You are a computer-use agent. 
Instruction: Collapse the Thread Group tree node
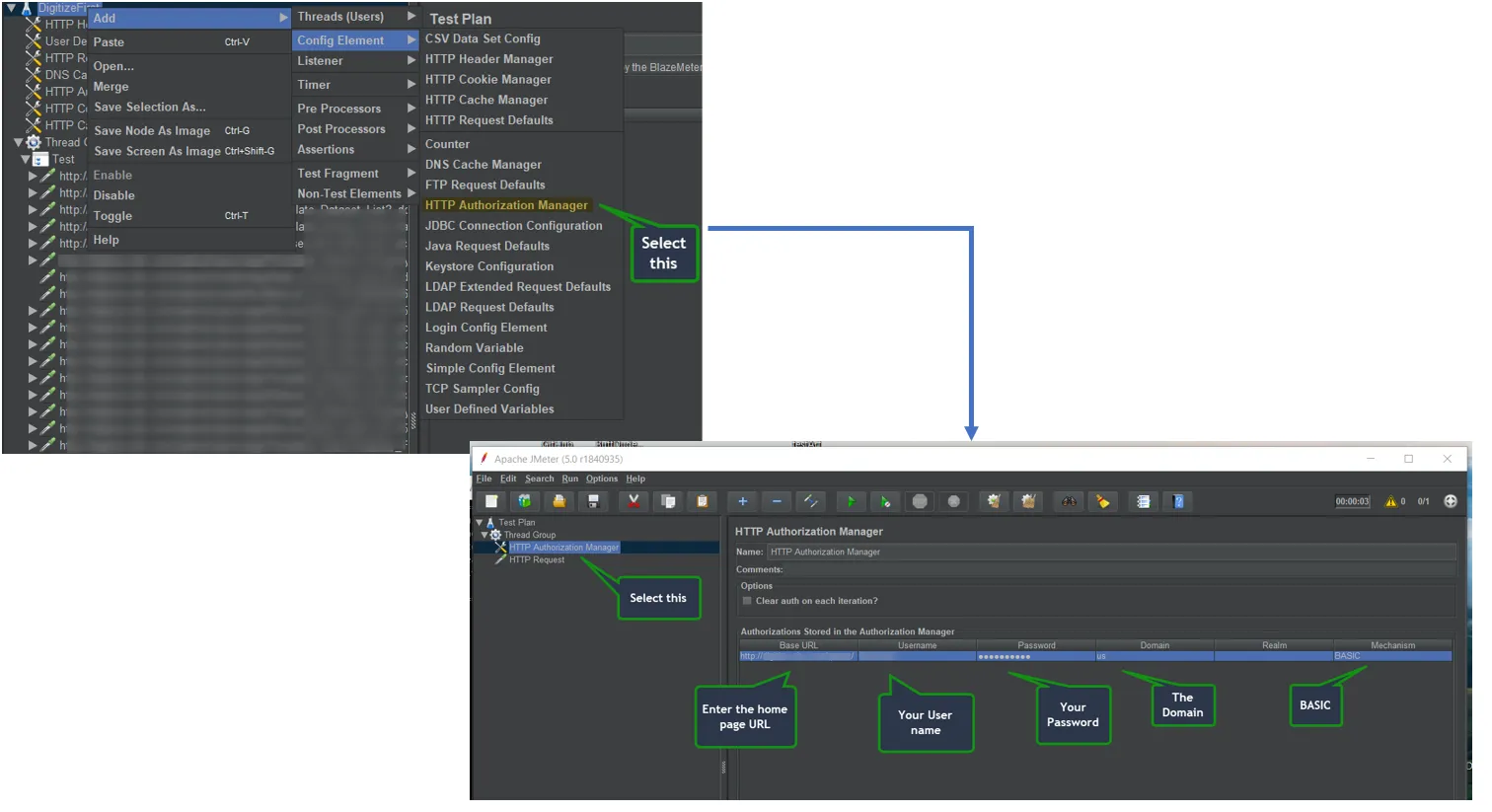pos(485,535)
